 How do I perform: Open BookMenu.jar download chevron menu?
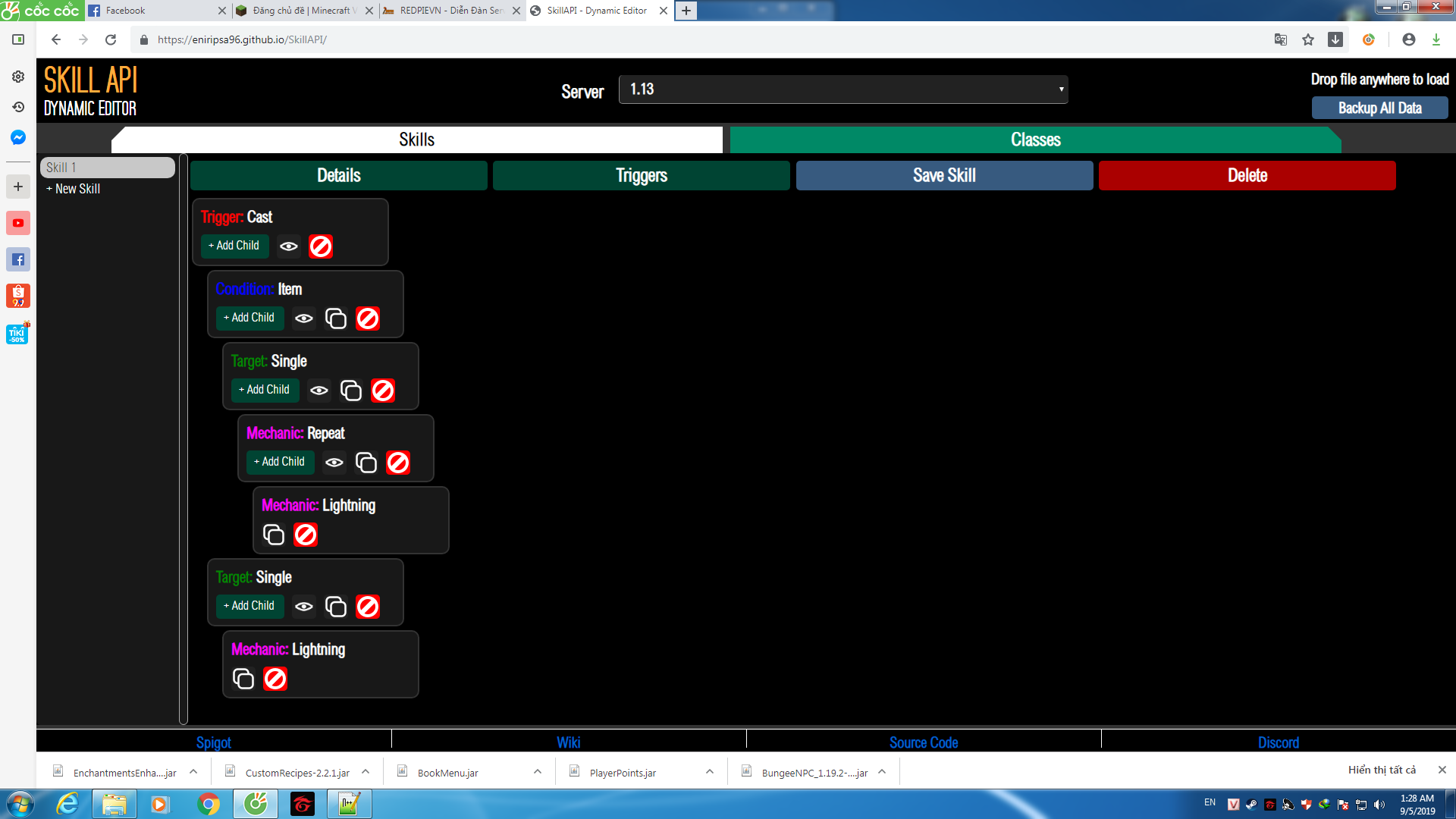538,772
